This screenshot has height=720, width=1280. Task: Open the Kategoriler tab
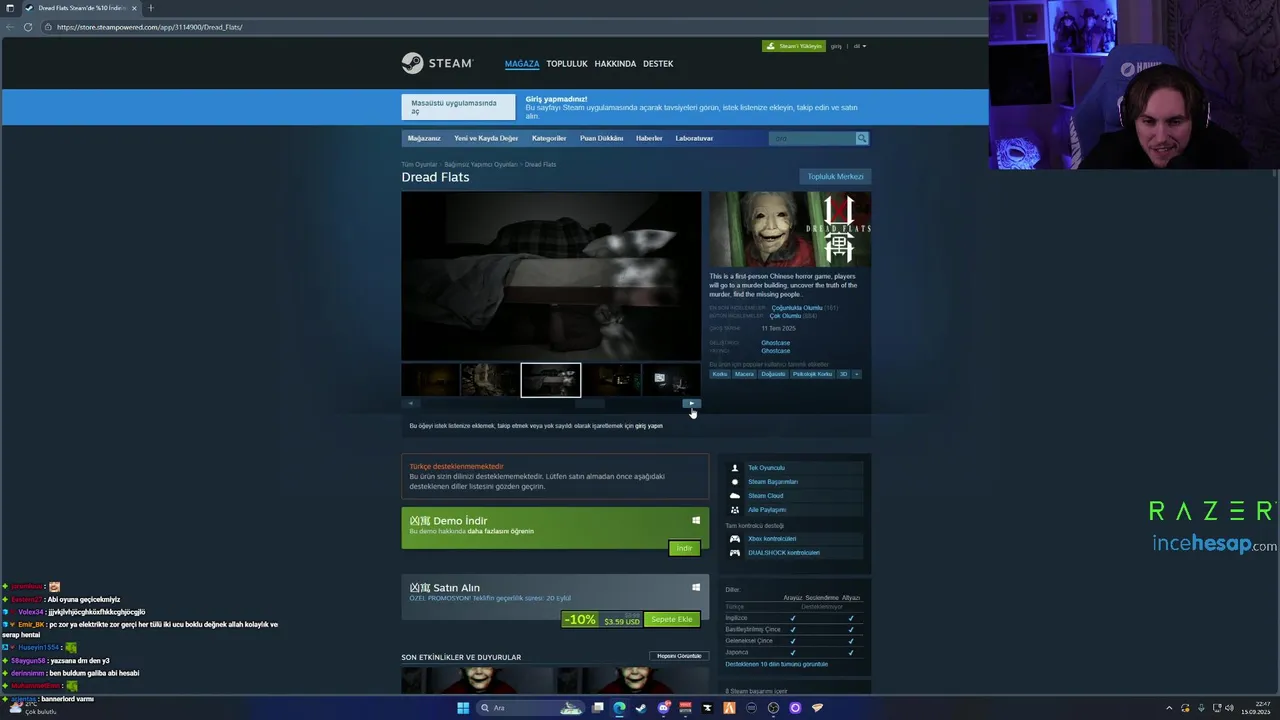tap(549, 138)
